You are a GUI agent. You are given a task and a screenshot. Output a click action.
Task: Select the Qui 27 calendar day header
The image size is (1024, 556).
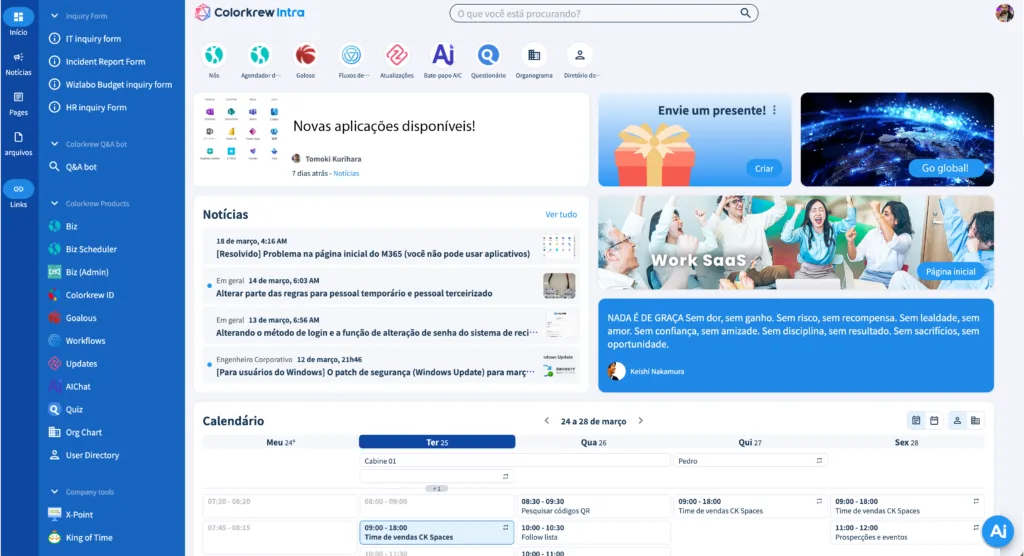pos(750,442)
